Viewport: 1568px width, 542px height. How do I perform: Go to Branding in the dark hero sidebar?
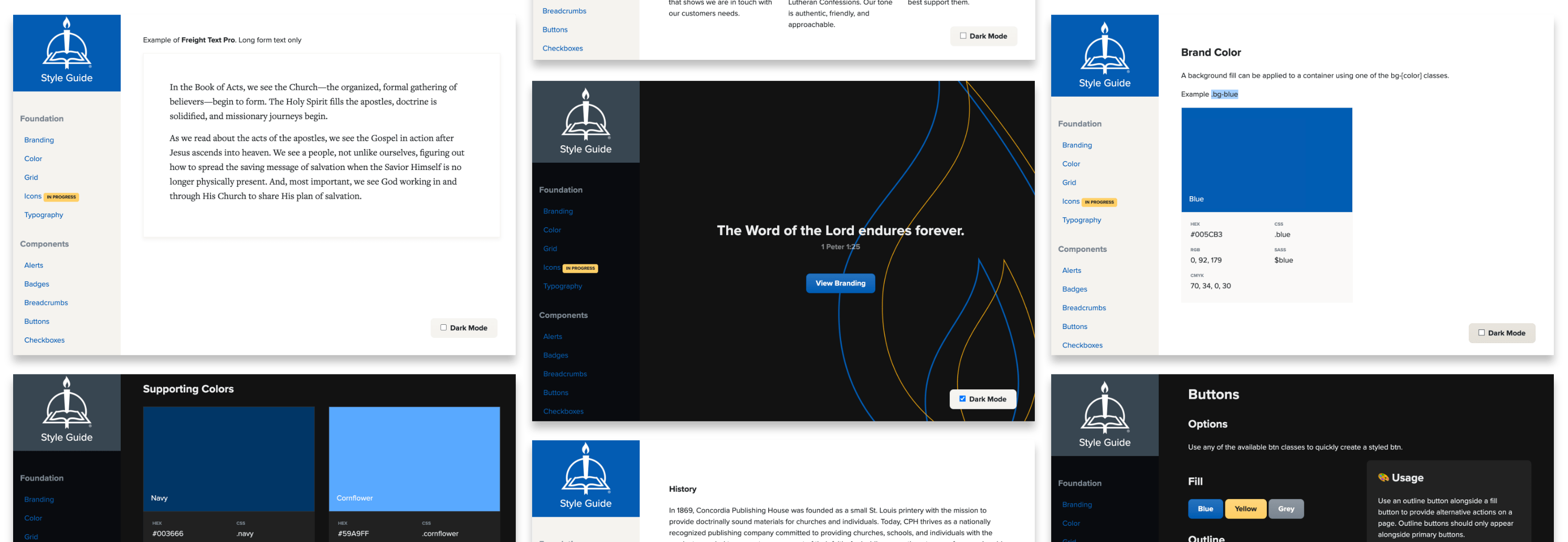(x=558, y=211)
